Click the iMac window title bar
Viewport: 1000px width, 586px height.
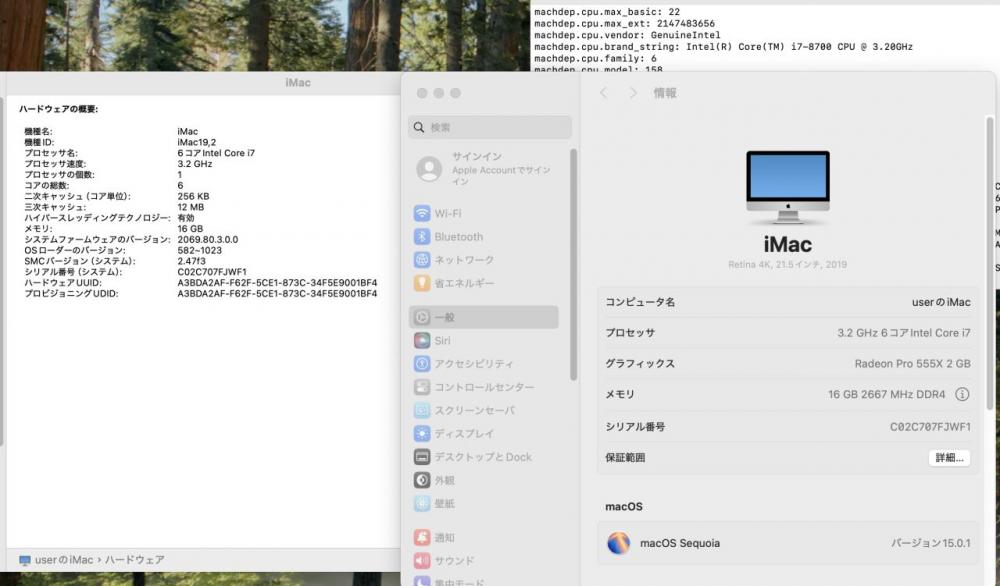[203, 83]
